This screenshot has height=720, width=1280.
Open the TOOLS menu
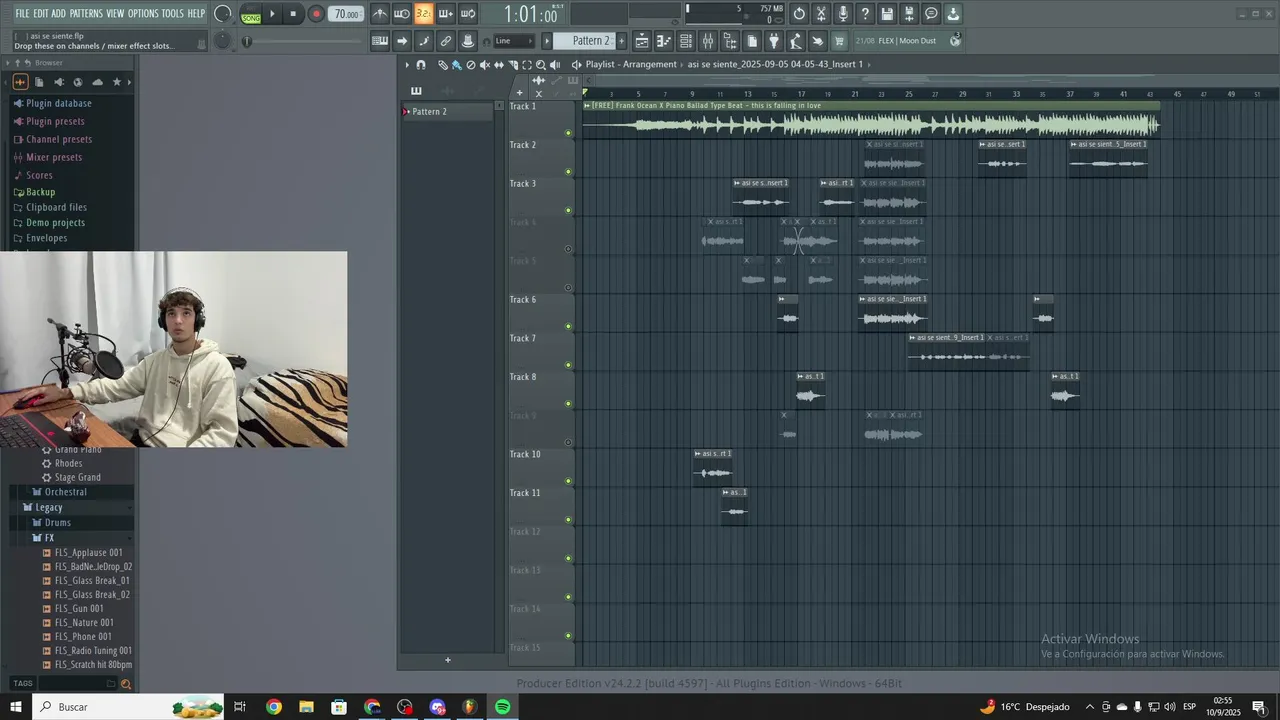(173, 14)
